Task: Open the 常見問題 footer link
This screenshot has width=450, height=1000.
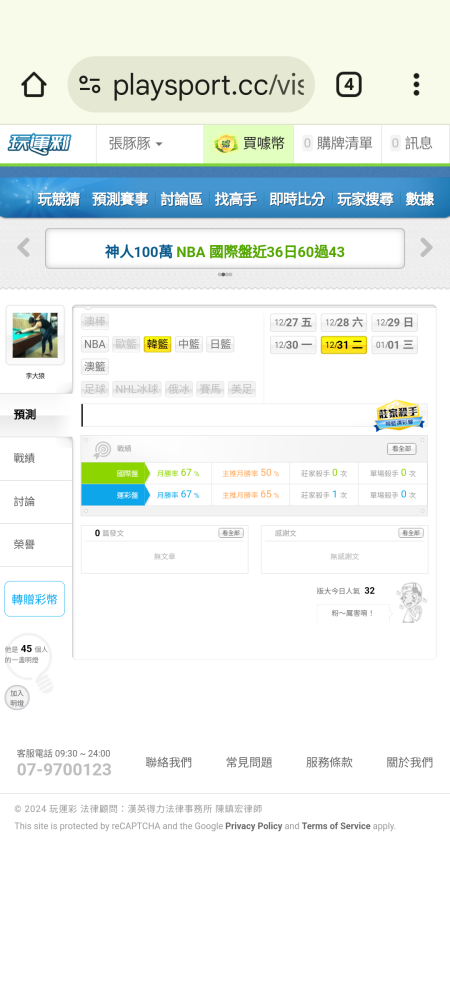Action: 249,762
